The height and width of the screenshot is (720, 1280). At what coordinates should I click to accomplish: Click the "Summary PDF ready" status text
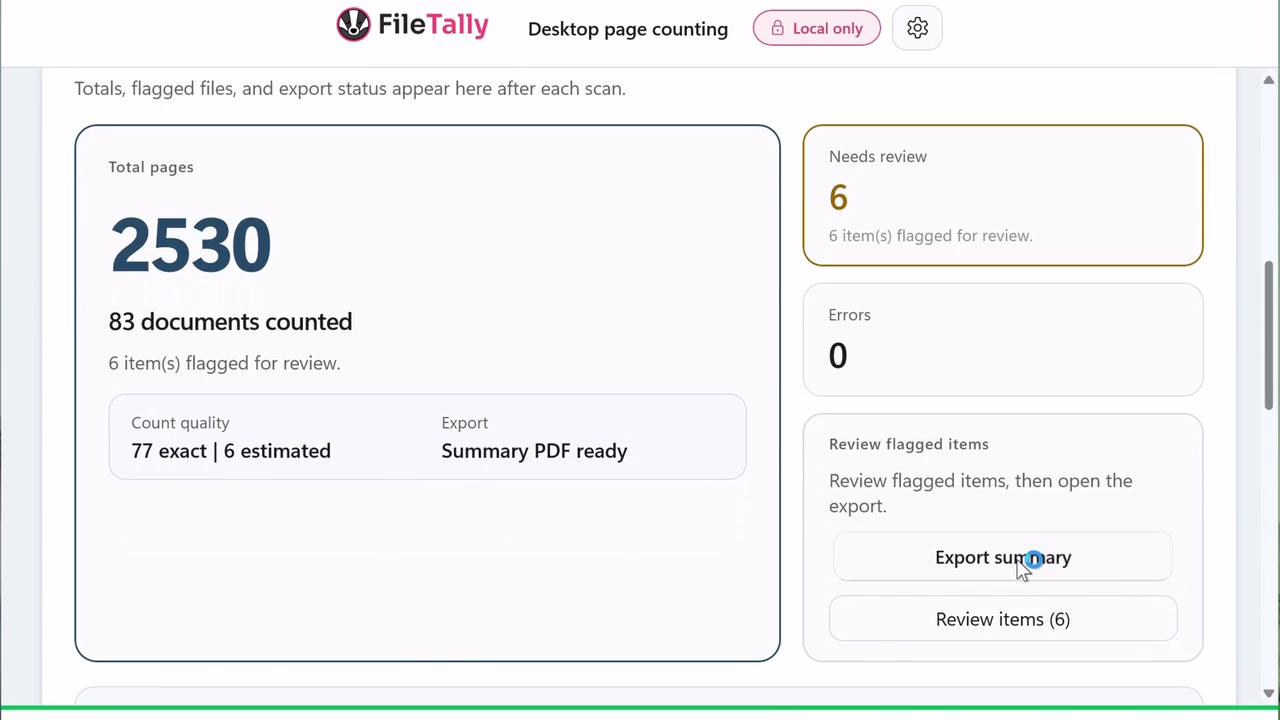[x=534, y=451]
